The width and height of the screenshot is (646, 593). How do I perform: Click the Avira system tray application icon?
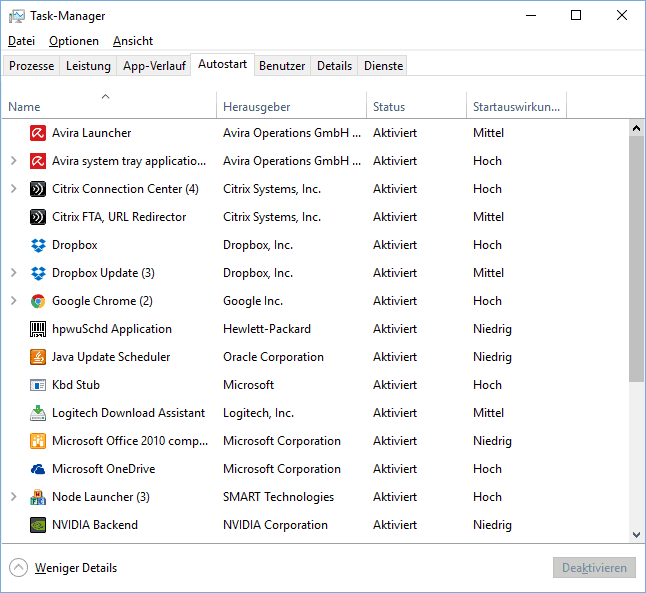pos(38,161)
